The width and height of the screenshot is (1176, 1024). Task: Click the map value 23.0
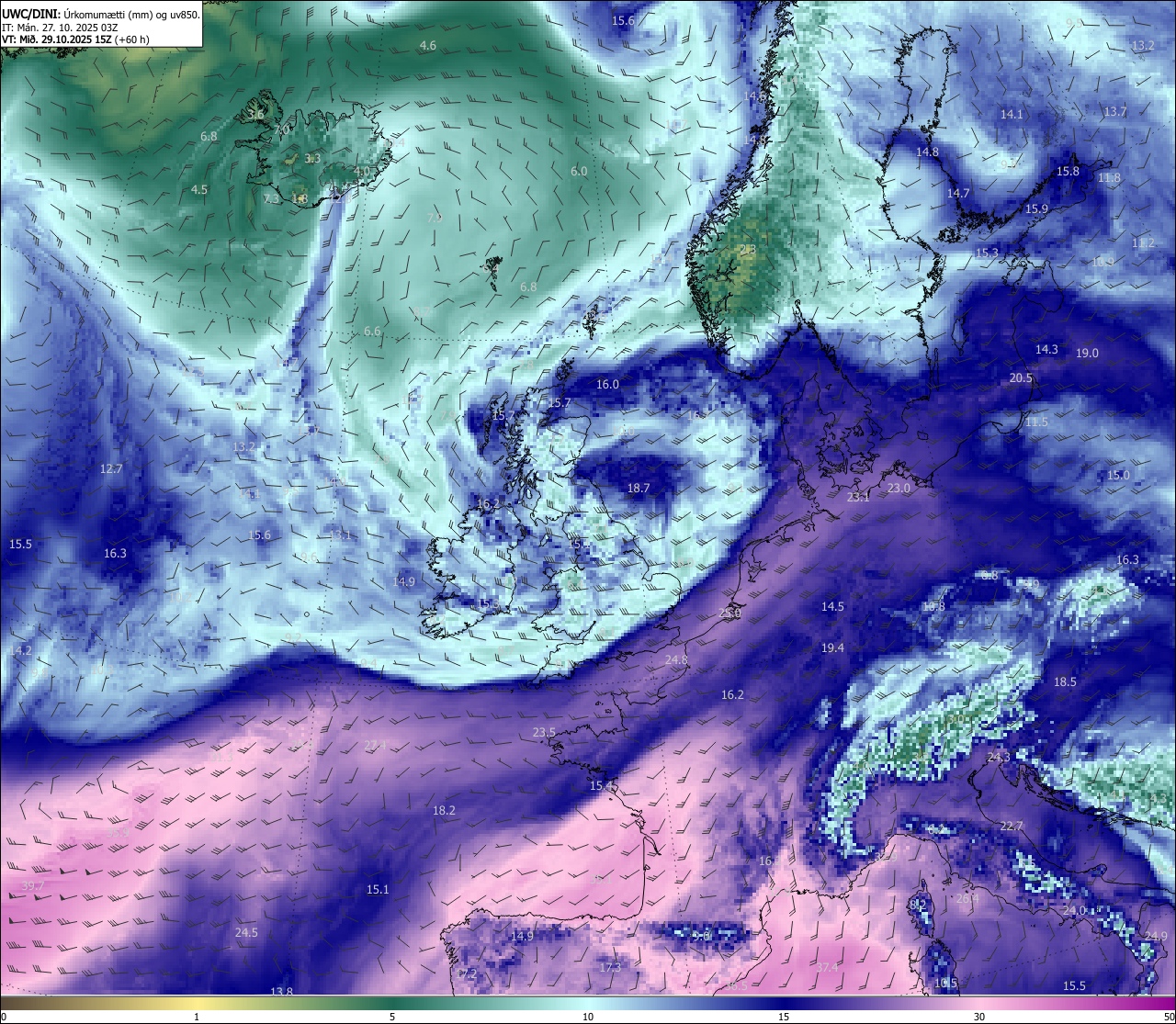pyautogui.click(x=899, y=488)
